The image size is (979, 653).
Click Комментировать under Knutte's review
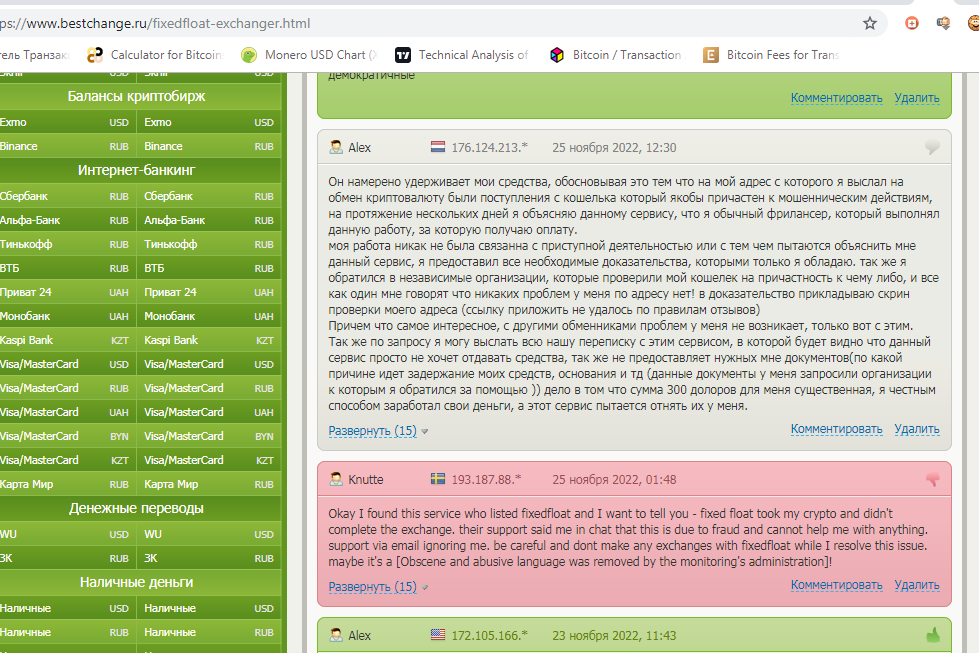[837, 585]
